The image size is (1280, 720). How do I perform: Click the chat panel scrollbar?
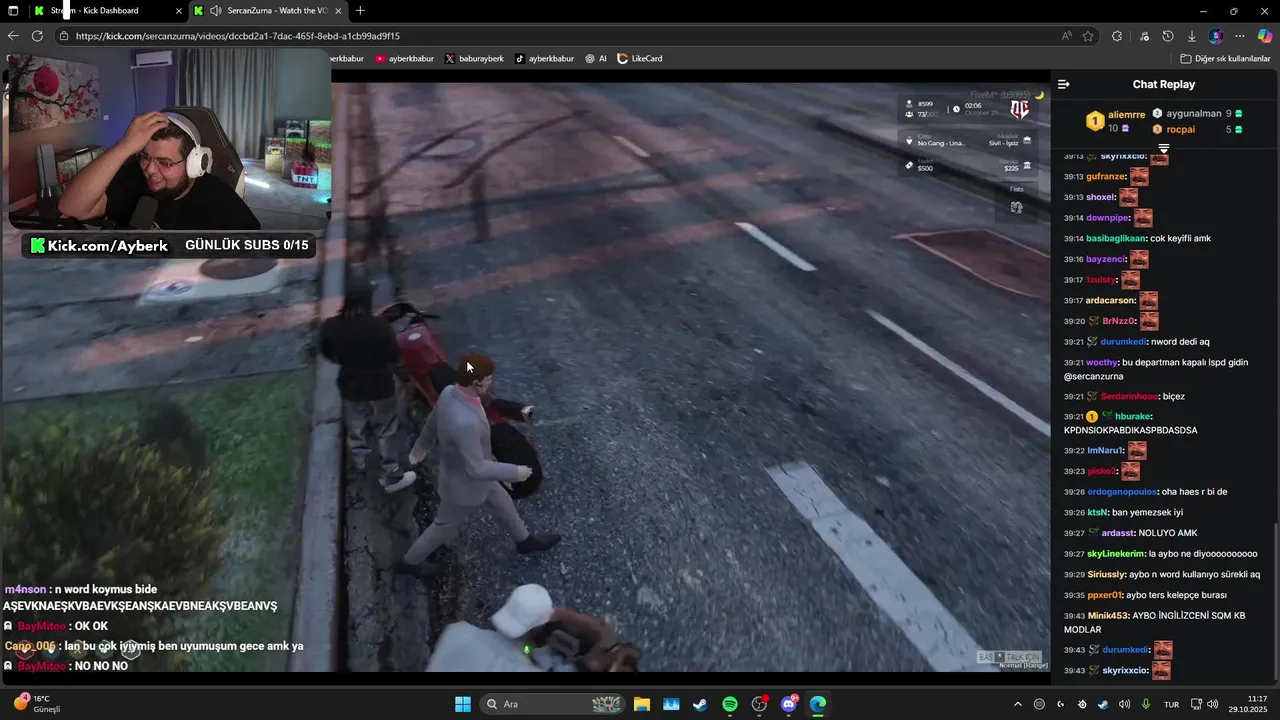(1277, 604)
